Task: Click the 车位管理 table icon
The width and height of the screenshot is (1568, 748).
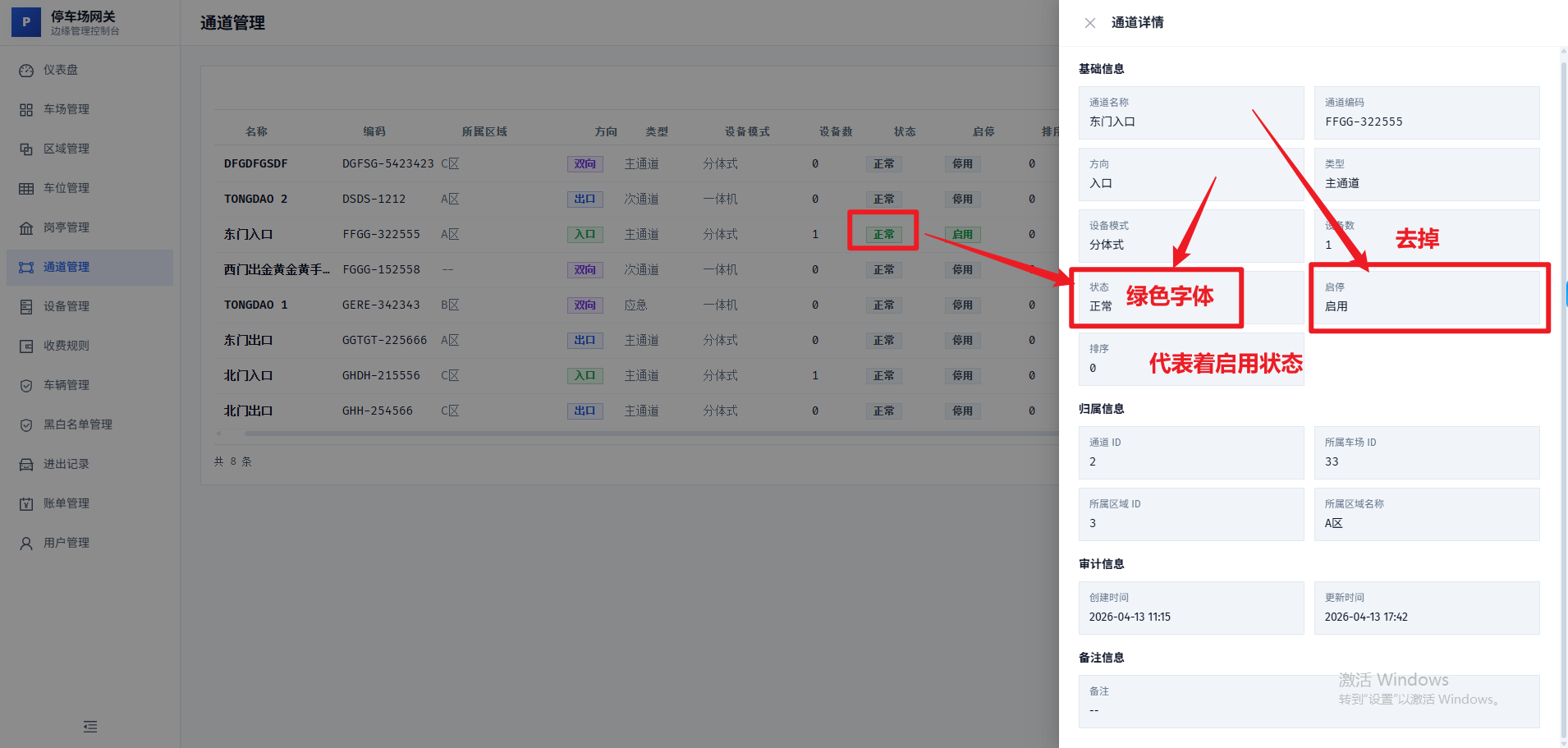Action: [26, 189]
